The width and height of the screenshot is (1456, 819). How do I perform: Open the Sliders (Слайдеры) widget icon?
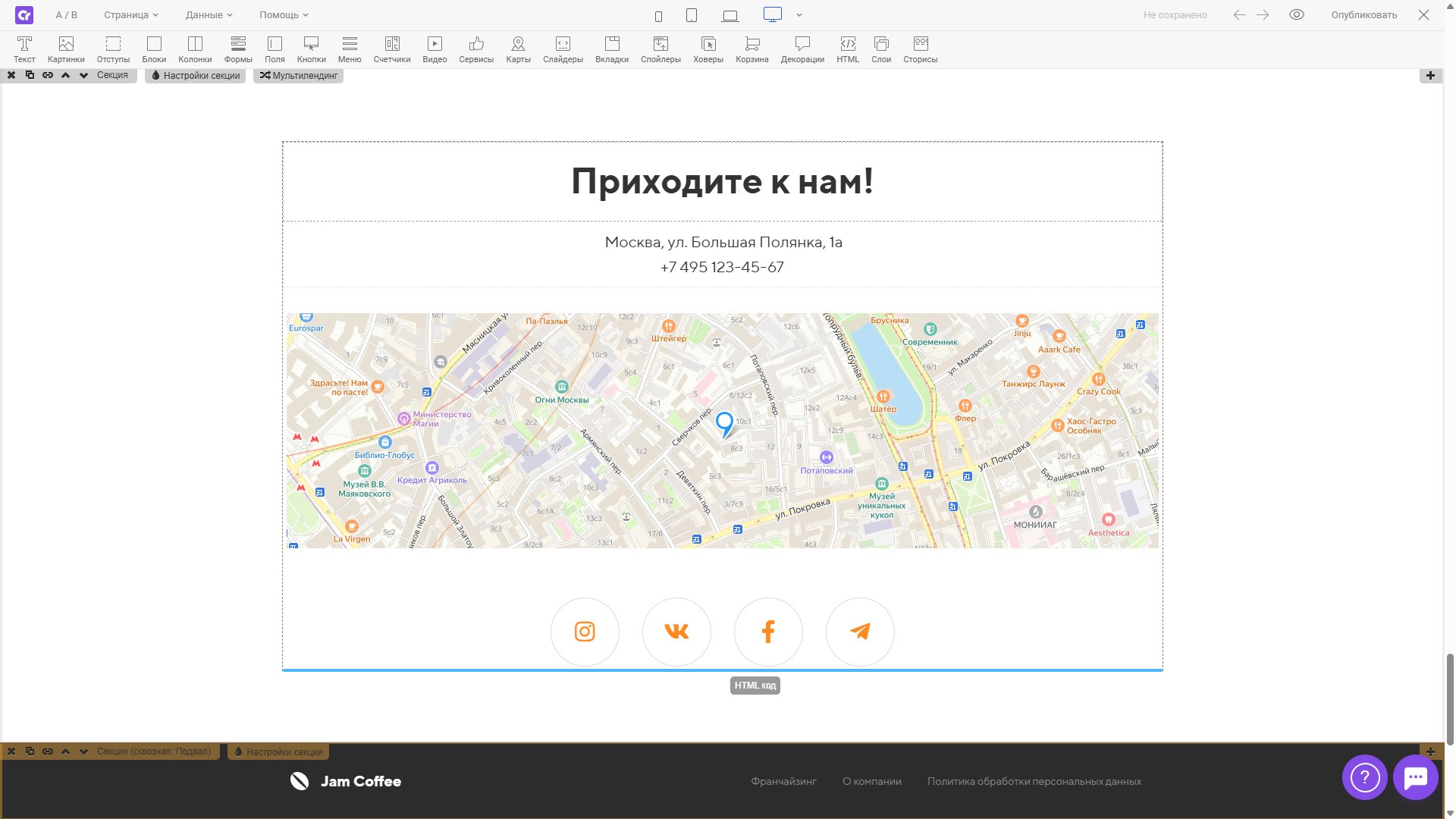(x=563, y=49)
